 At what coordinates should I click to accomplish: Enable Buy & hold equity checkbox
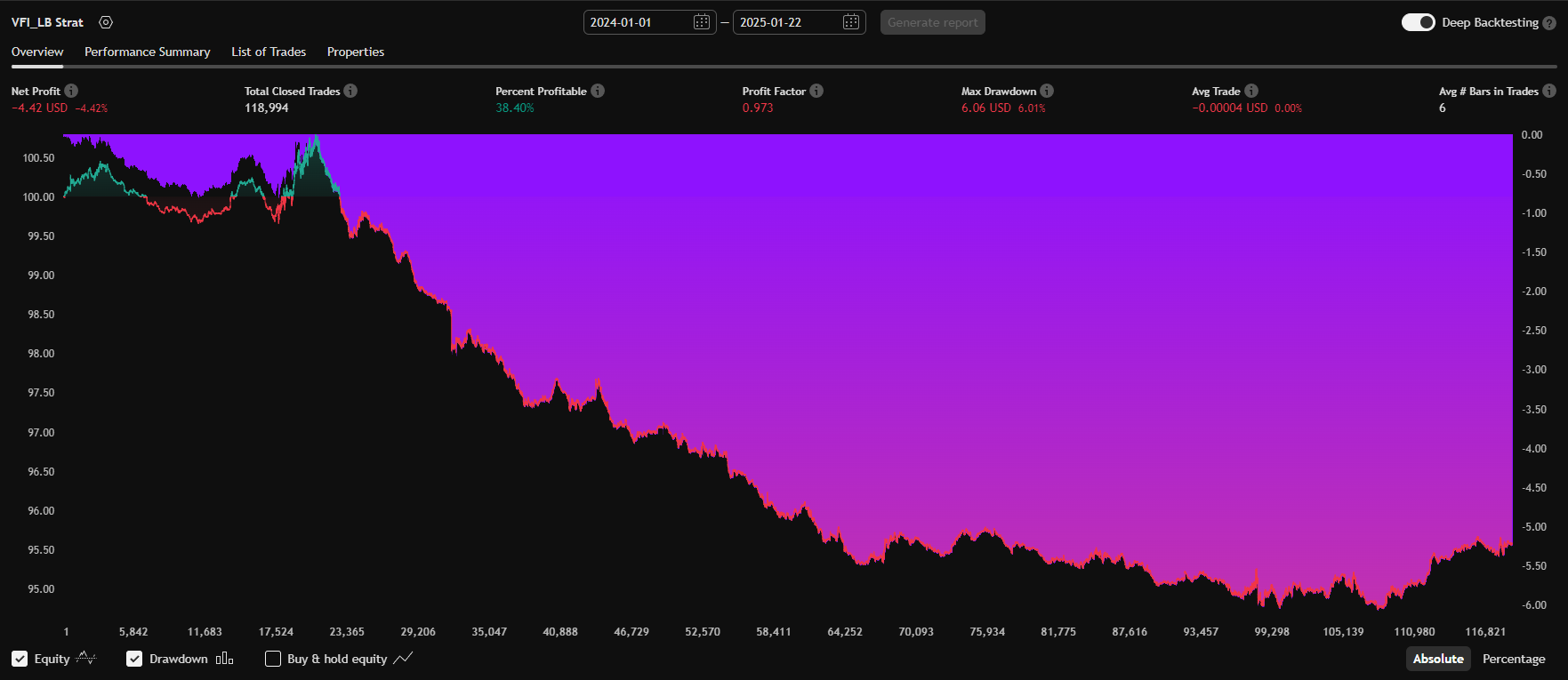point(273,659)
